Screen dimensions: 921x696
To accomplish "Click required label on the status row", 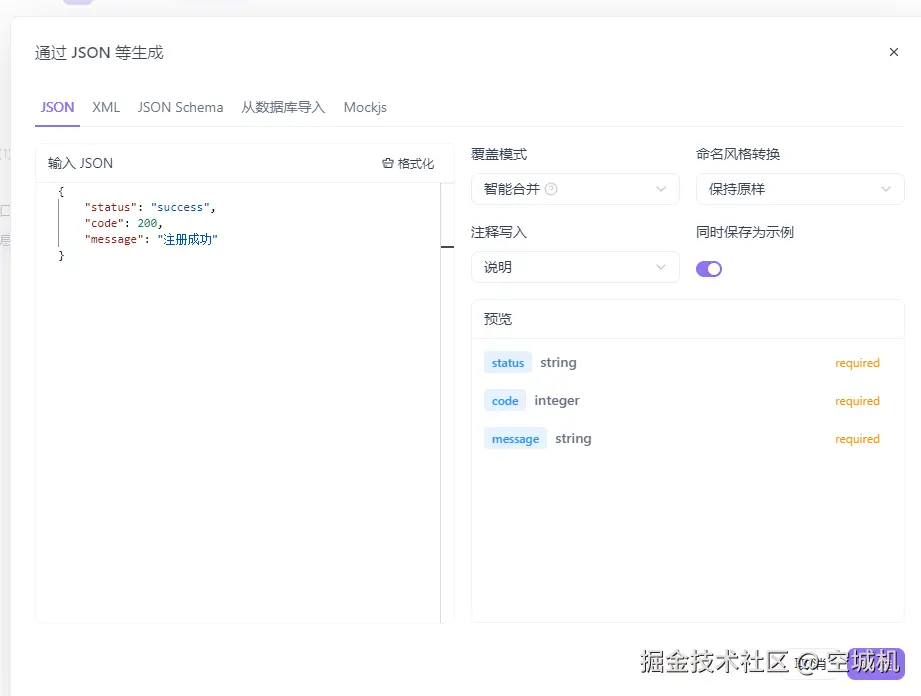I will coord(857,363).
